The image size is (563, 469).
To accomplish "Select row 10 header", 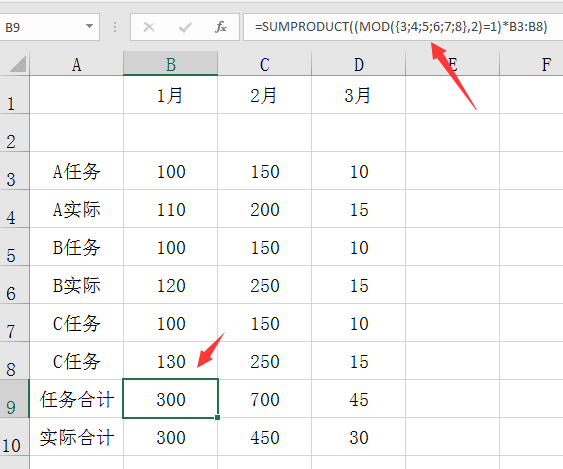I will point(14,437).
